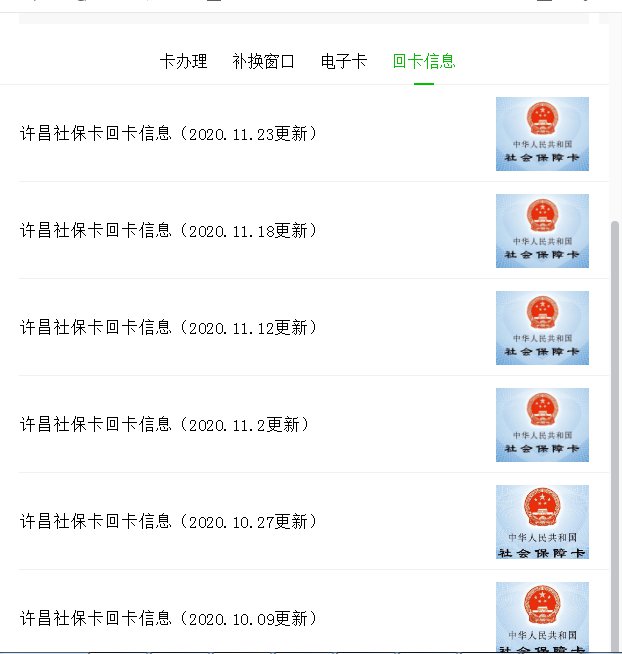Open the 2020.11.23 回卡信息 article title
The height and width of the screenshot is (654, 622).
[x=169, y=134]
